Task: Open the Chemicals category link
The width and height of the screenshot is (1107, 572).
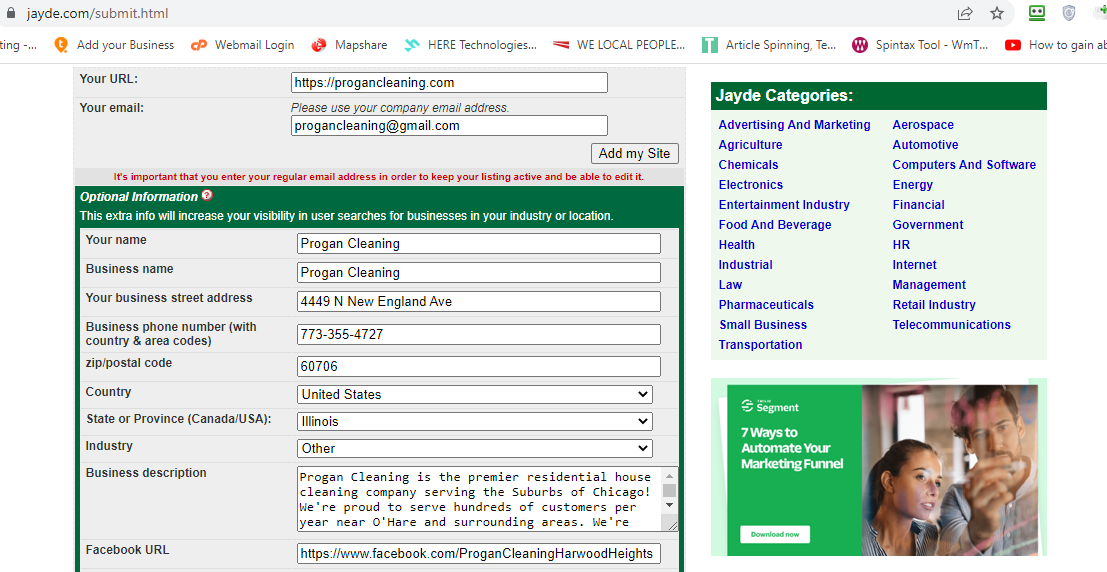Action: tap(748, 165)
